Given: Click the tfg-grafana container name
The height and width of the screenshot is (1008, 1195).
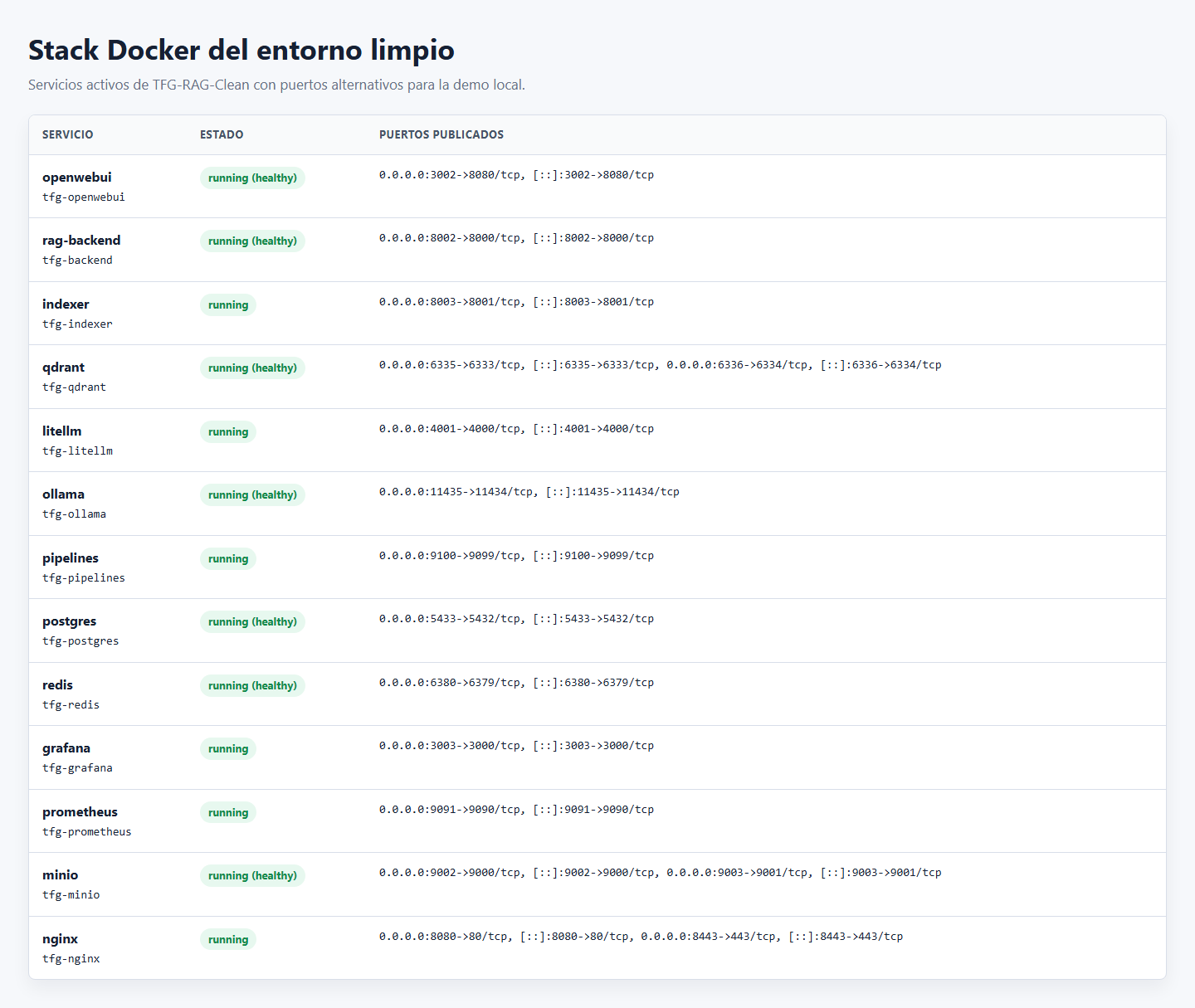Looking at the screenshot, I should (x=77, y=768).
